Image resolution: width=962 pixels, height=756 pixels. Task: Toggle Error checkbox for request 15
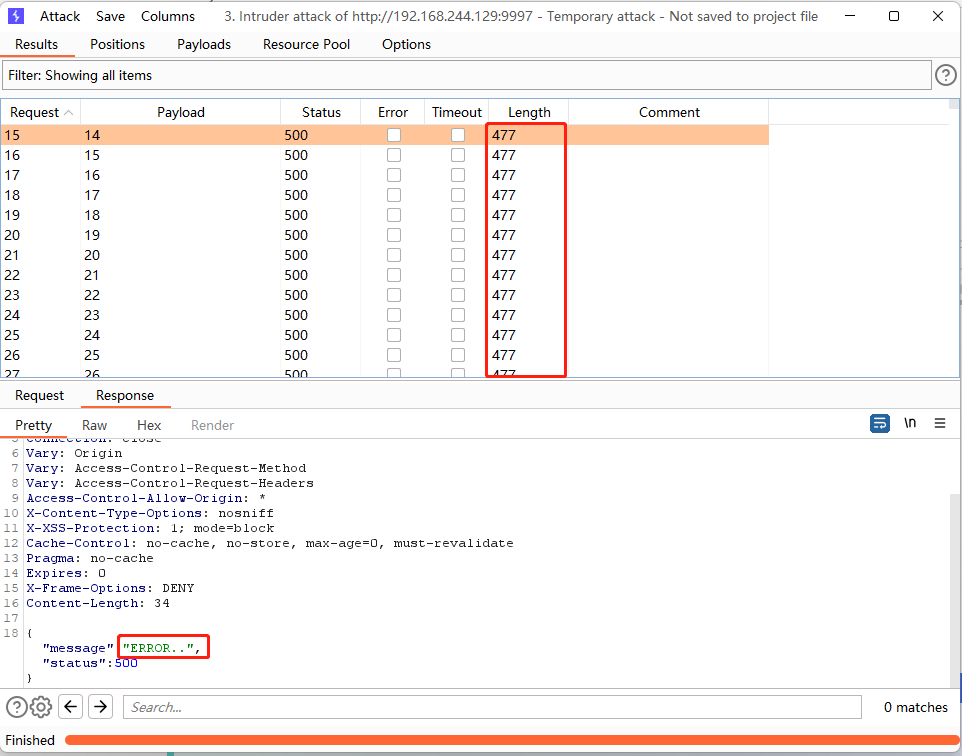[x=394, y=135]
